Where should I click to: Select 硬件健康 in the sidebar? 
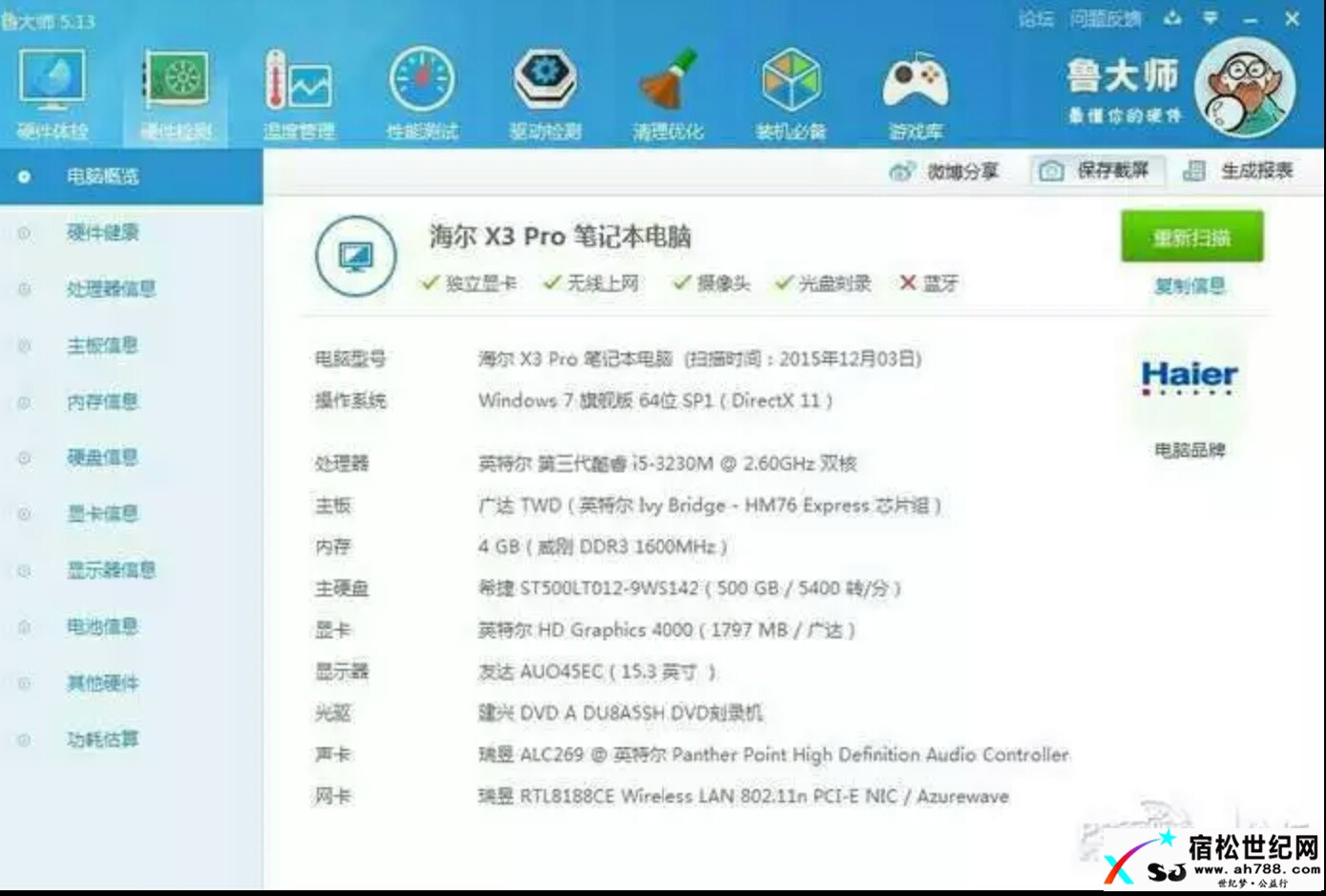coord(103,233)
